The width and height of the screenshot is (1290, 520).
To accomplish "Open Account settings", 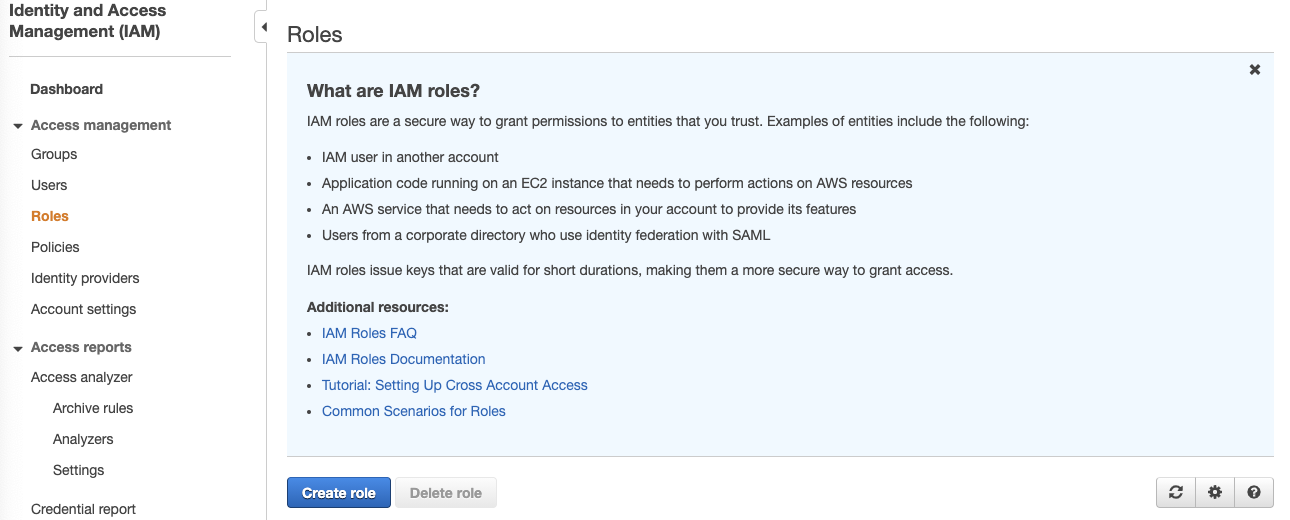I will click(x=83, y=309).
